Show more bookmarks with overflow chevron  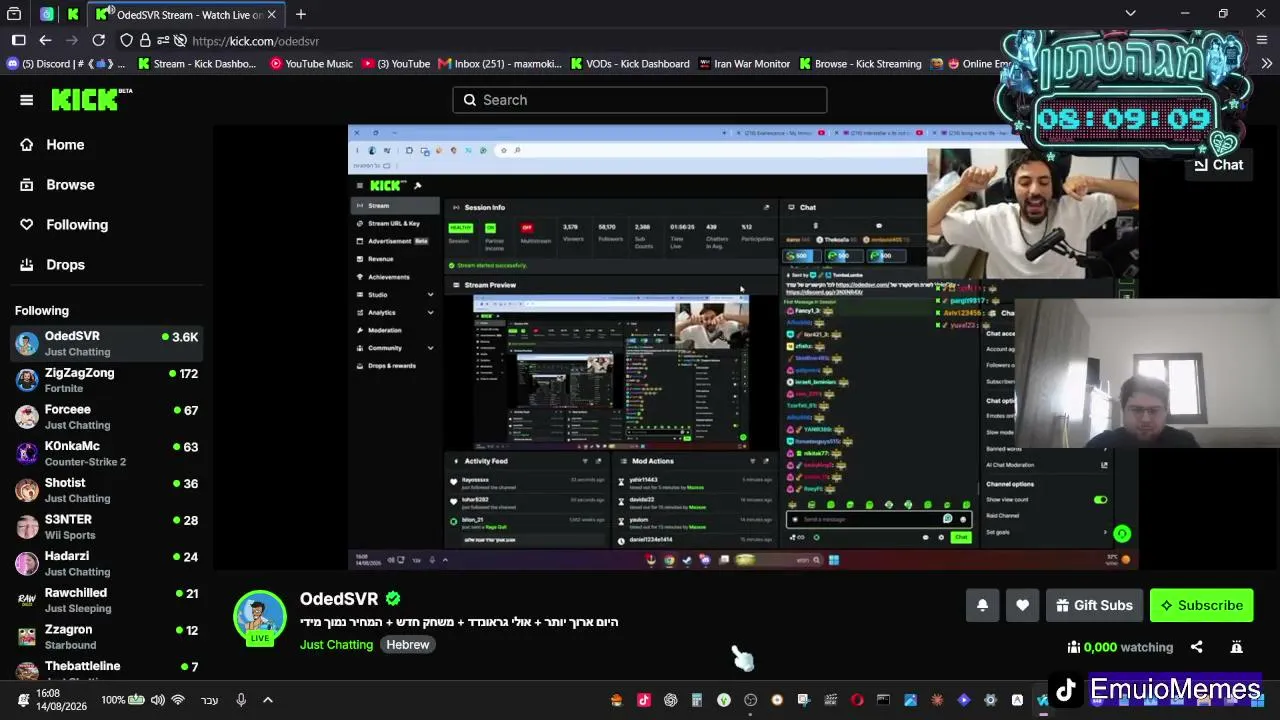[1266, 64]
